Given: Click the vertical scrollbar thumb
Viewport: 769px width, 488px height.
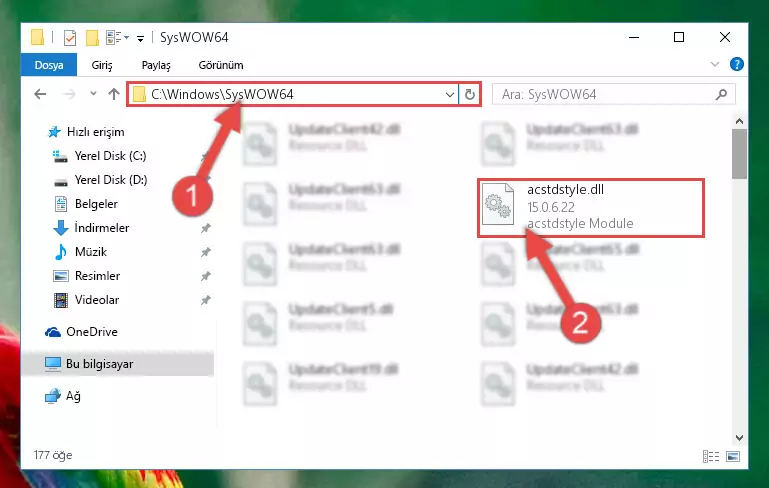Looking at the screenshot, I should point(740,154).
